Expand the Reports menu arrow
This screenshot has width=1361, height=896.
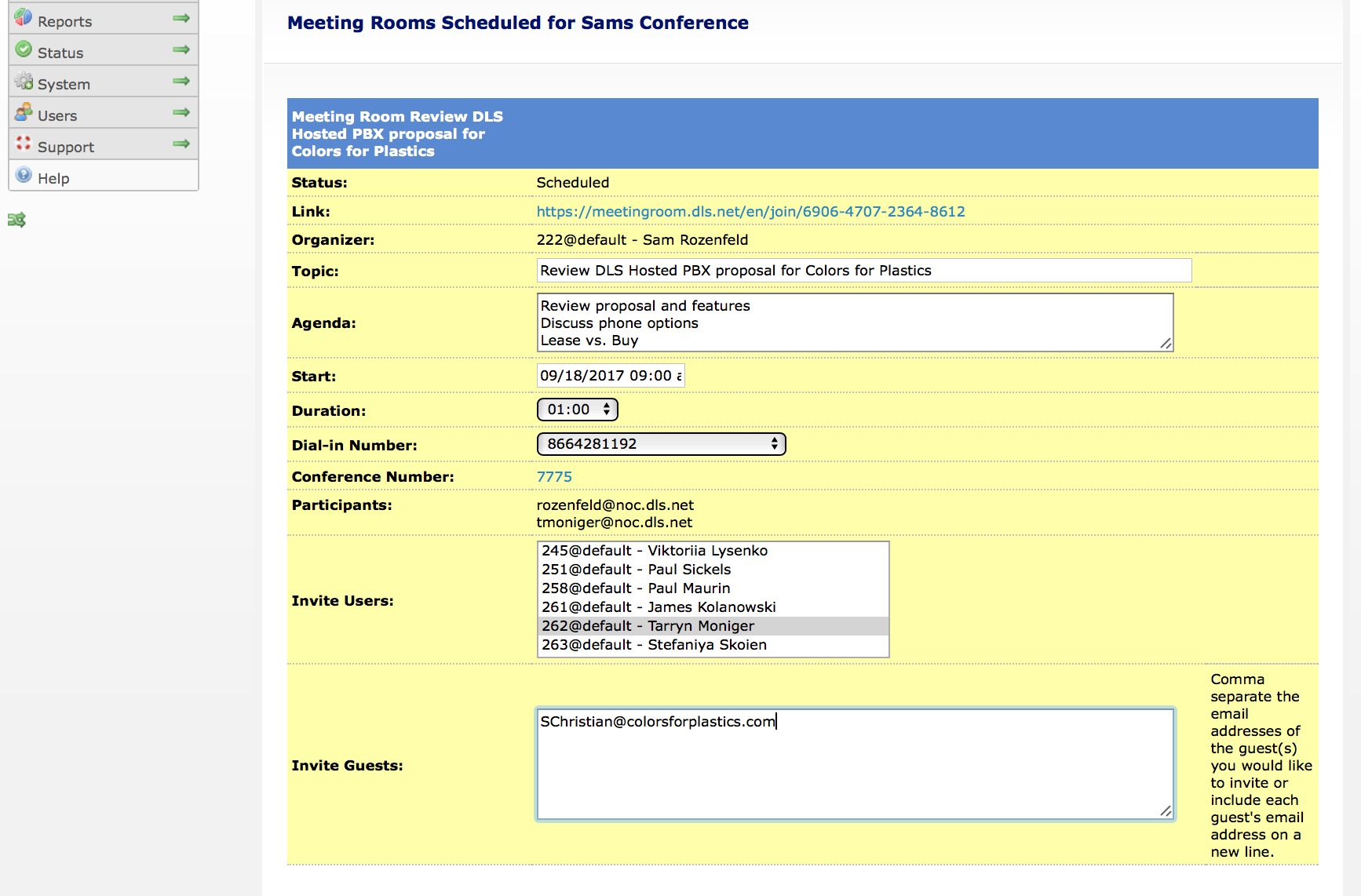tap(181, 18)
